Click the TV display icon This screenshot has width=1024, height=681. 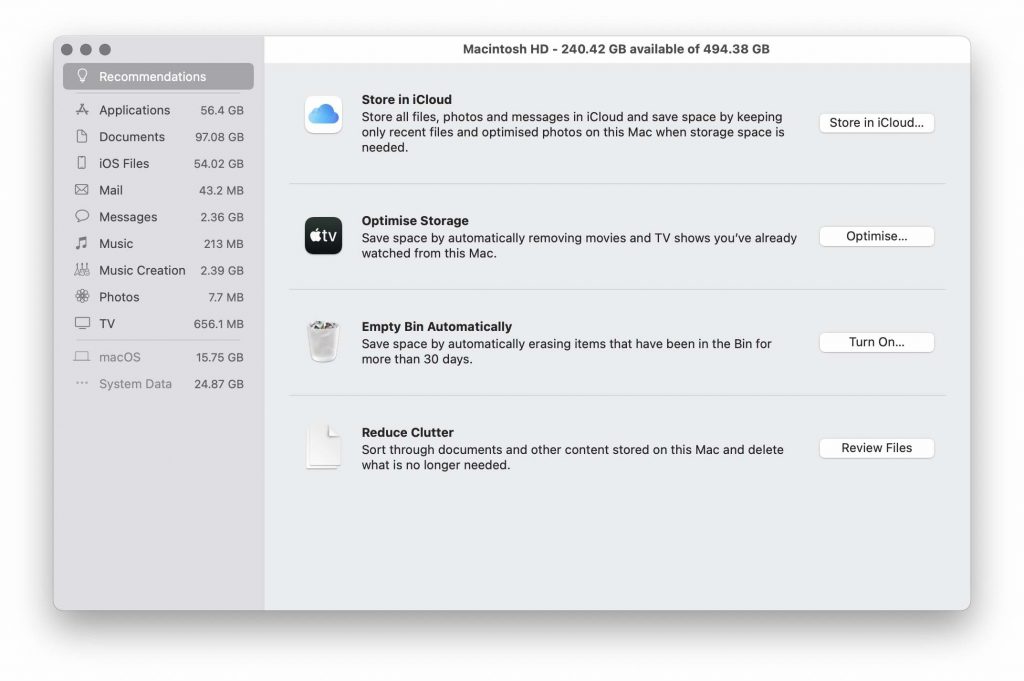(x=82, y=323)
